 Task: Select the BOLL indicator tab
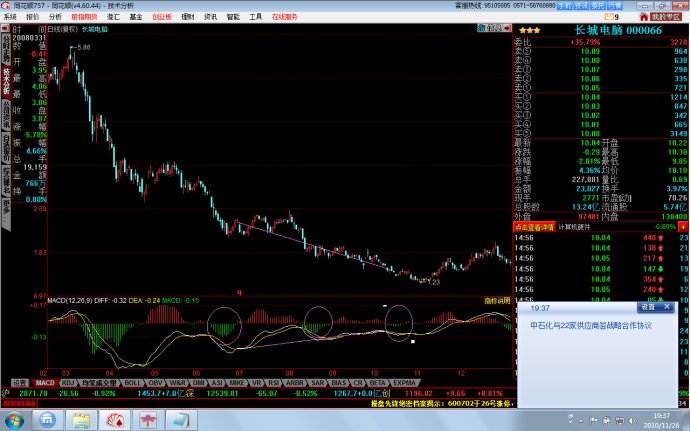(132, 382)
